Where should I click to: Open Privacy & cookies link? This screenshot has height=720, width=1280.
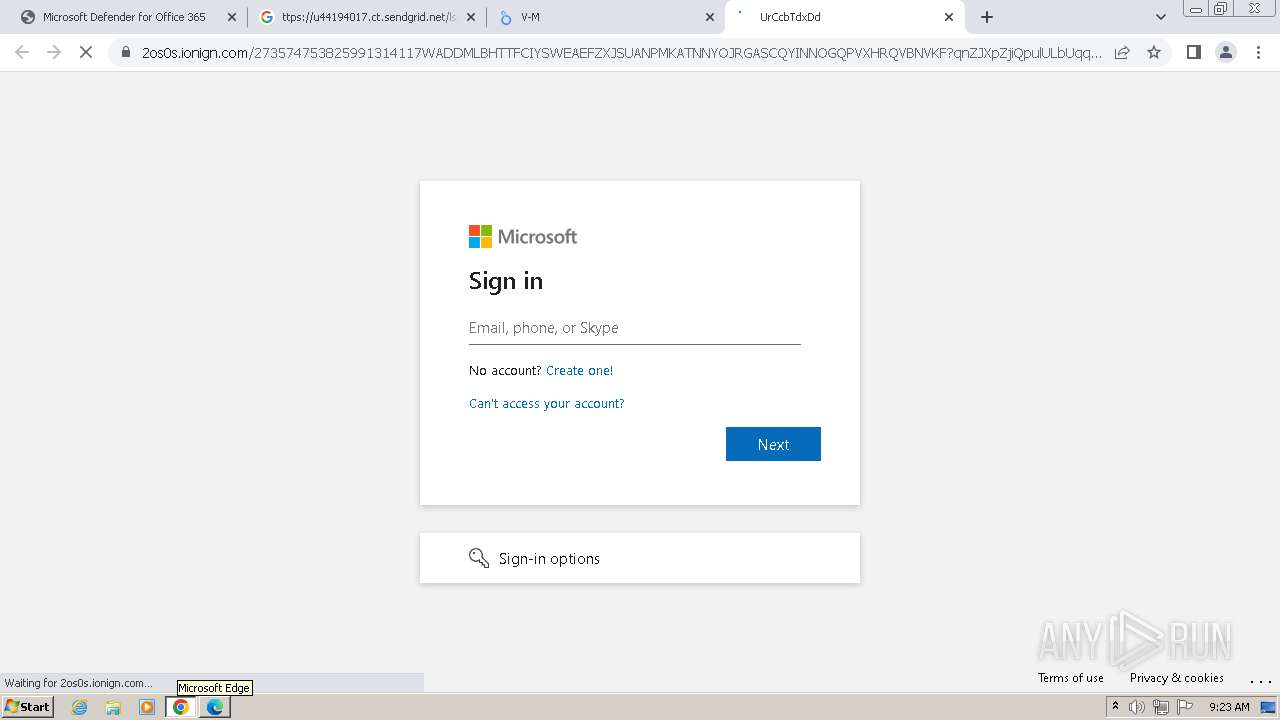(1177, 678)
